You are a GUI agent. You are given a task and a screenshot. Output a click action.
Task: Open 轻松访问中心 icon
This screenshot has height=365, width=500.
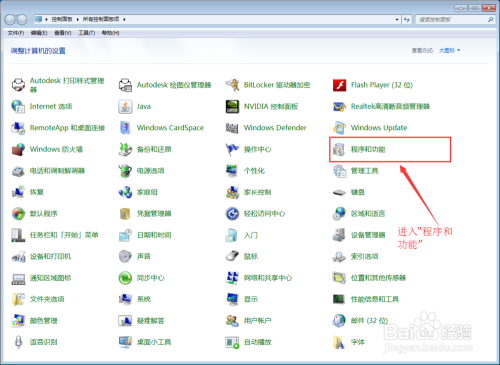(x=232, y=213)
